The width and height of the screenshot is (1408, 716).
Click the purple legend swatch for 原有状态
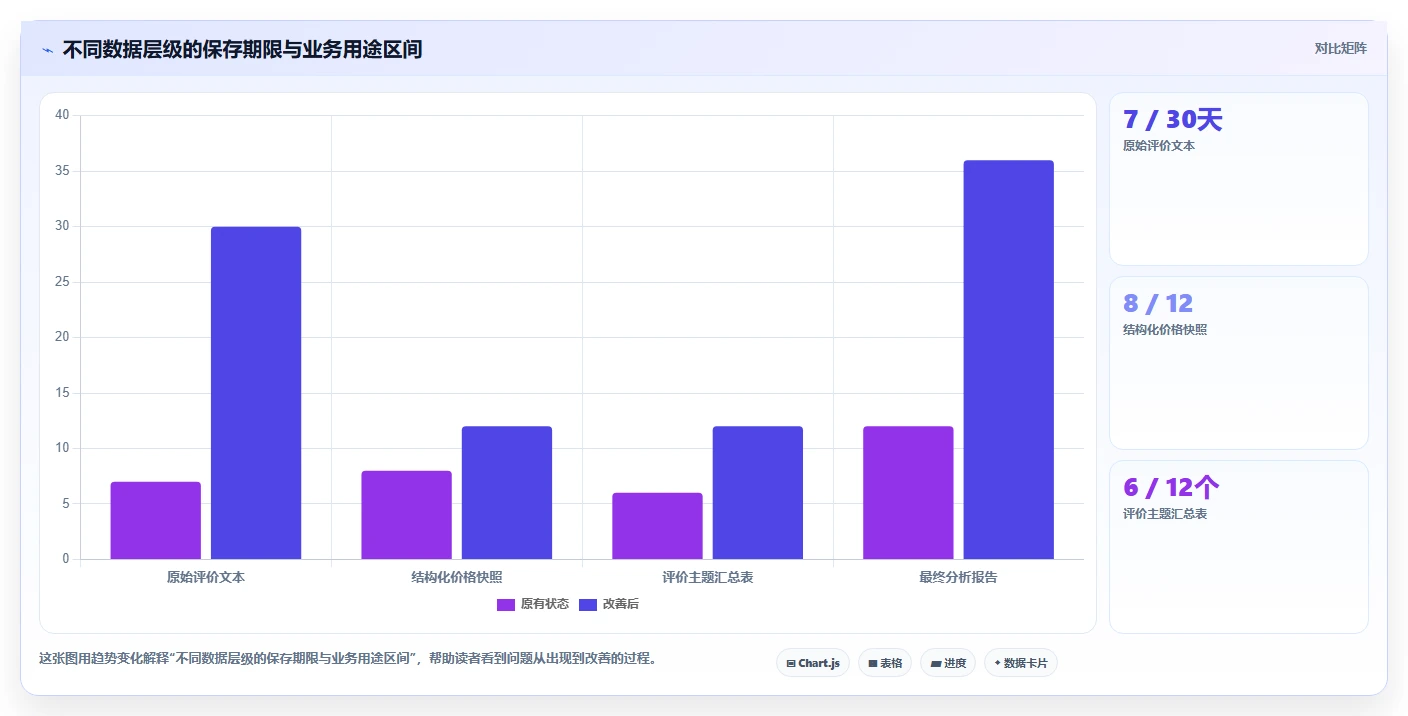pyautogui.click(x=506, y=604)
